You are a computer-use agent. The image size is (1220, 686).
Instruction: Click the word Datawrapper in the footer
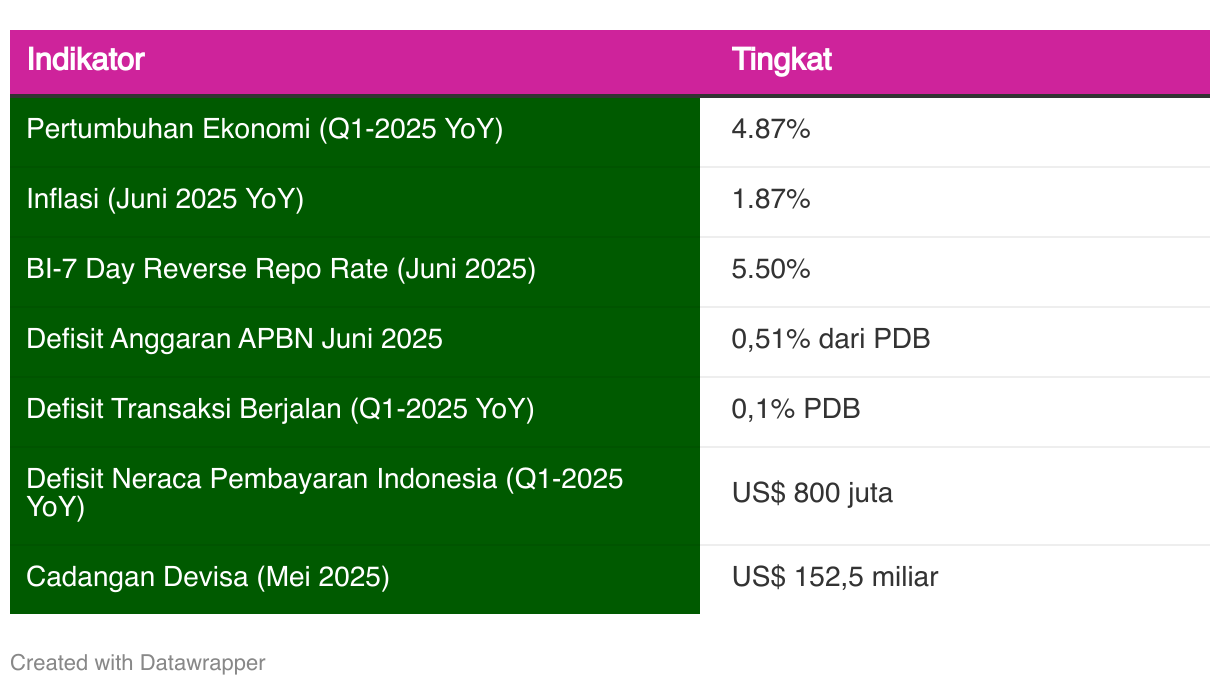point(203,663)
